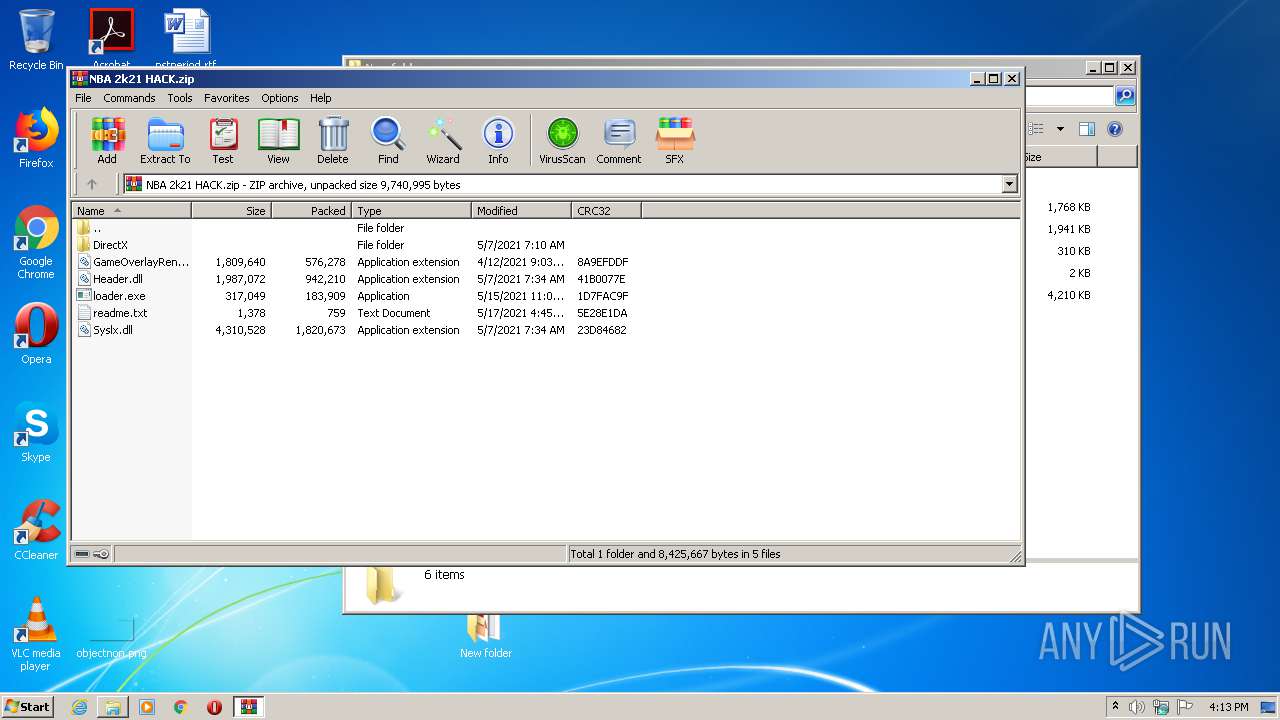
Task: Open Internet Explorer from the taskbar
Action: (x=79, y=707)
